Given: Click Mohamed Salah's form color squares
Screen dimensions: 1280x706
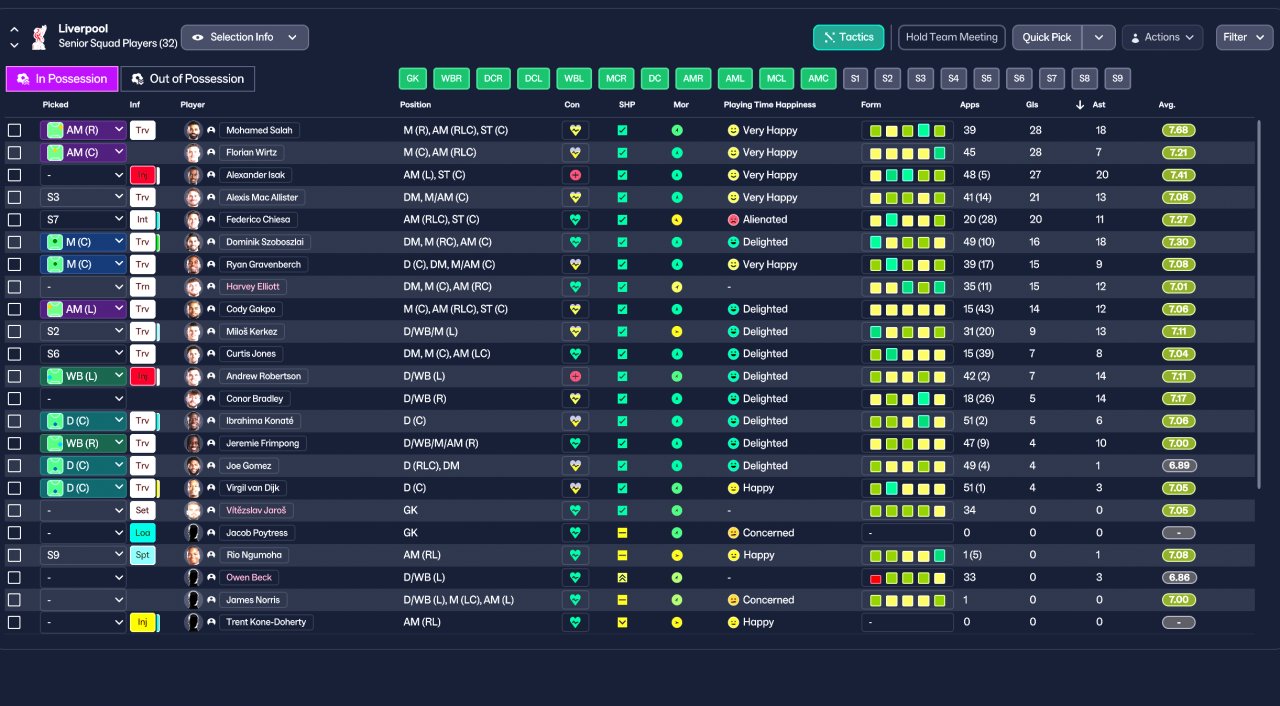Looking at the screenshot, I should [x=908, y=130].
